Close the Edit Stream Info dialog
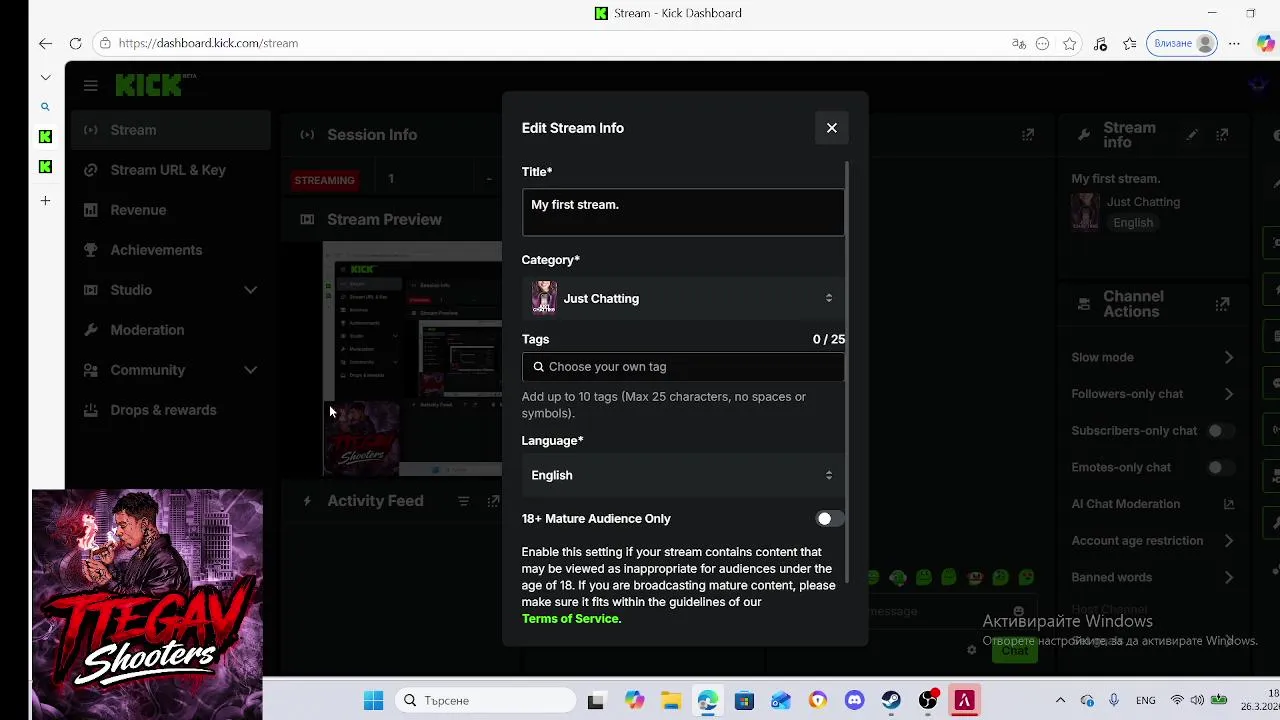The width and height of the screenshot is (1280, 720). click(831, 128)
